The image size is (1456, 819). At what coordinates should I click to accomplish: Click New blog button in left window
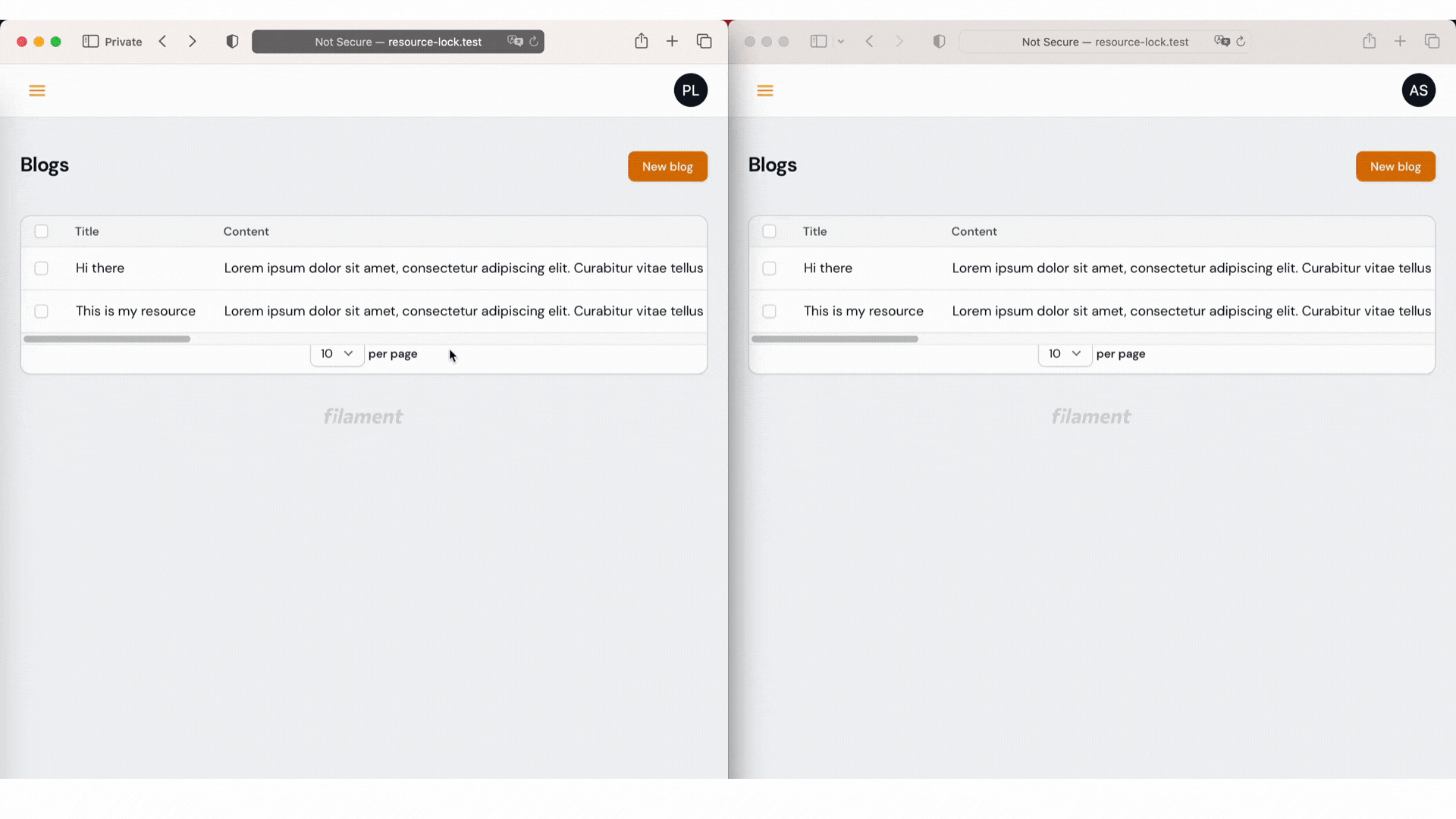(x=667, y=167)
